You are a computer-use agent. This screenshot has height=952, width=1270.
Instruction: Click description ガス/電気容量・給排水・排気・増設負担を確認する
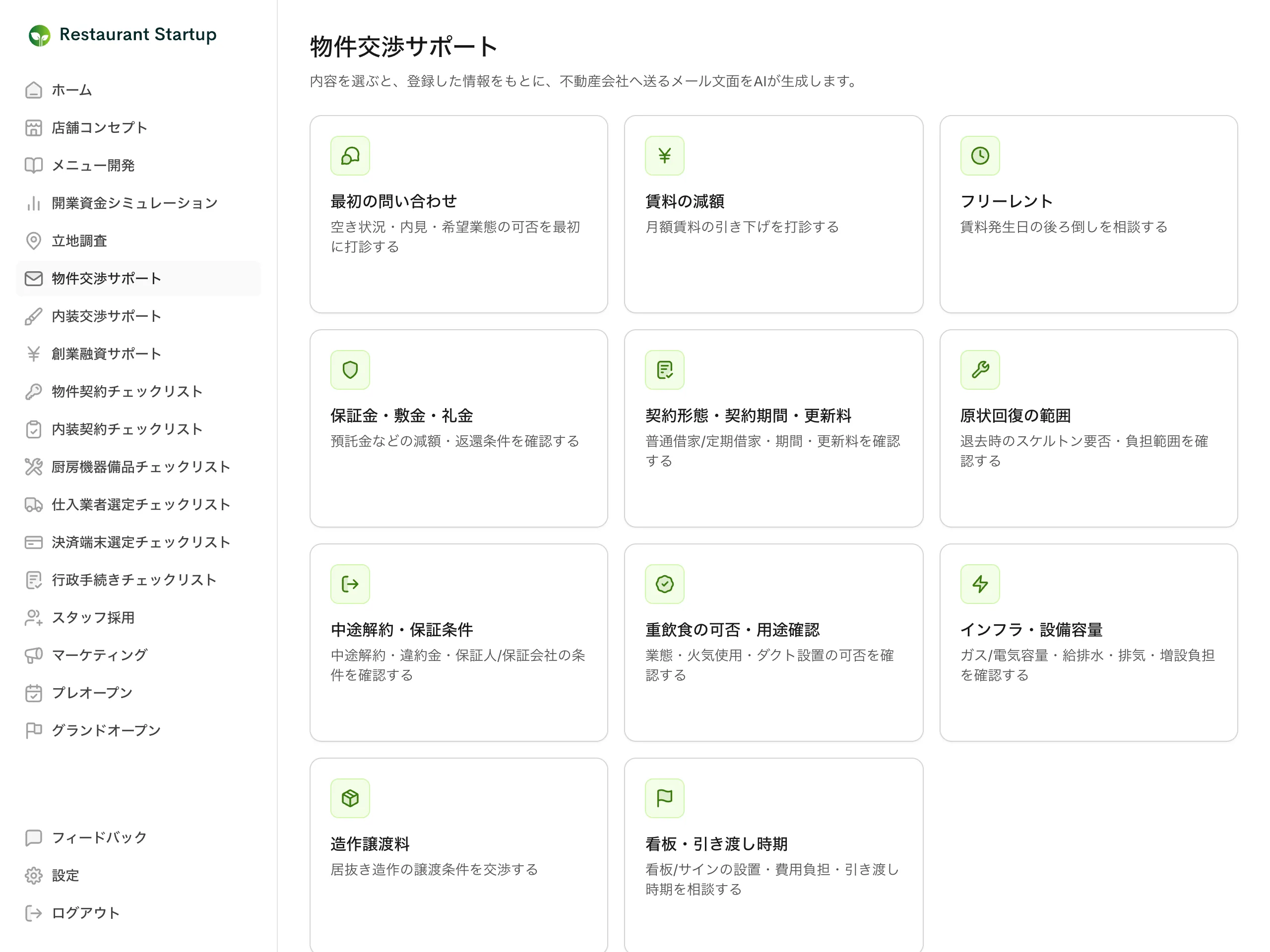click(1087, 665)
